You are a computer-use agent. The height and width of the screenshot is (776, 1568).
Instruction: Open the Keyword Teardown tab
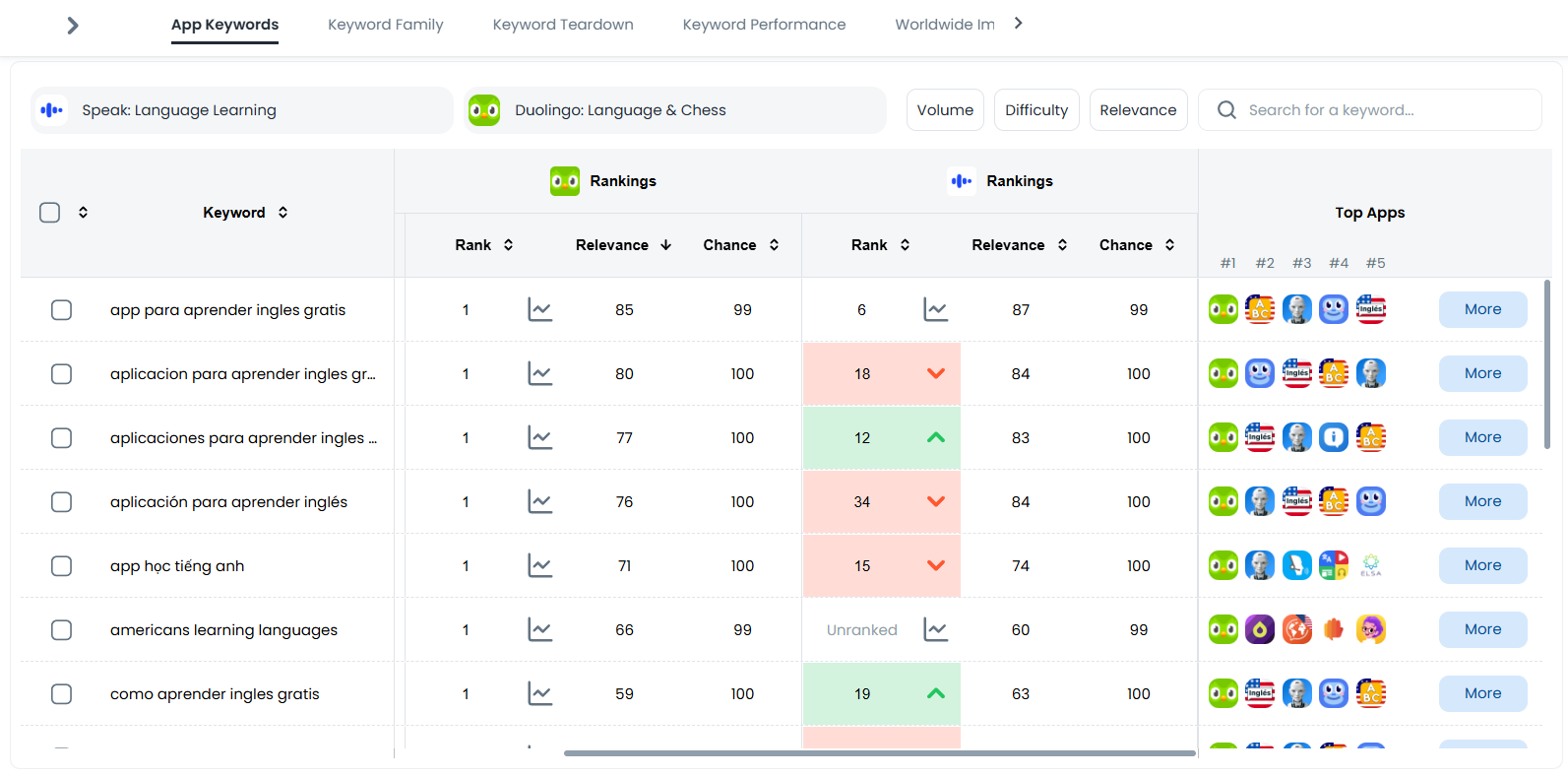click(x=563, y=25)
